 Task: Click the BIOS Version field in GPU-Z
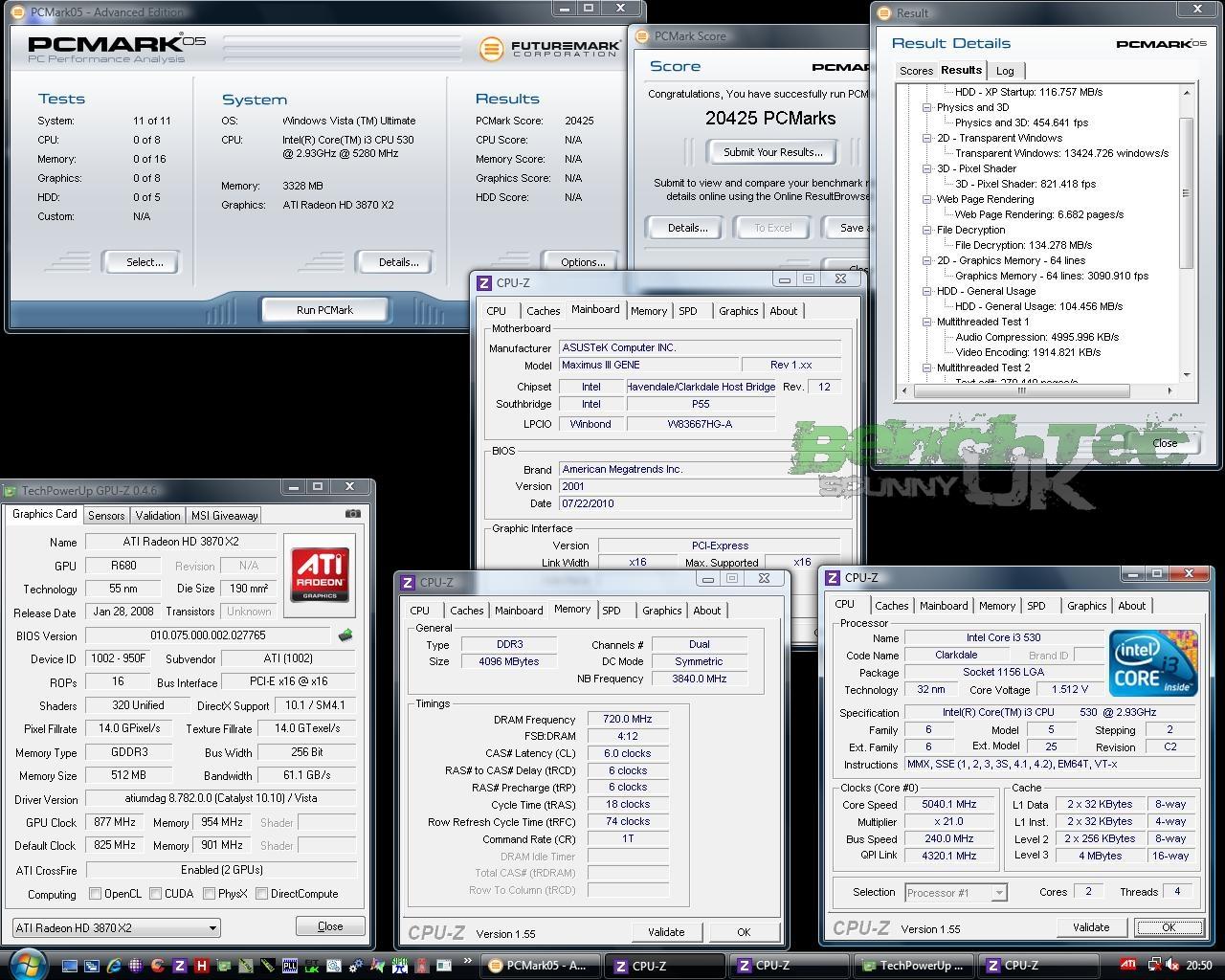pyautogui.click(x=208, y=635)
